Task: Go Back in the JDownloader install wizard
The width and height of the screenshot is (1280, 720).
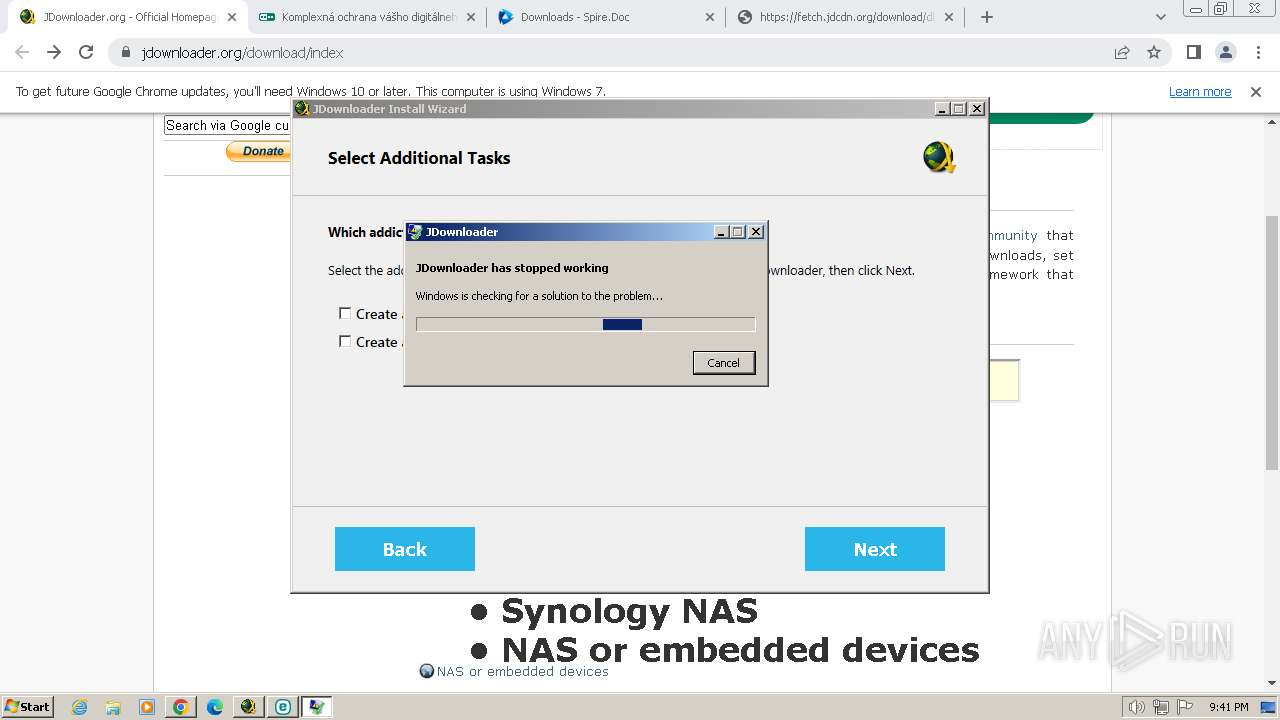Action: [x=405, y=549]
